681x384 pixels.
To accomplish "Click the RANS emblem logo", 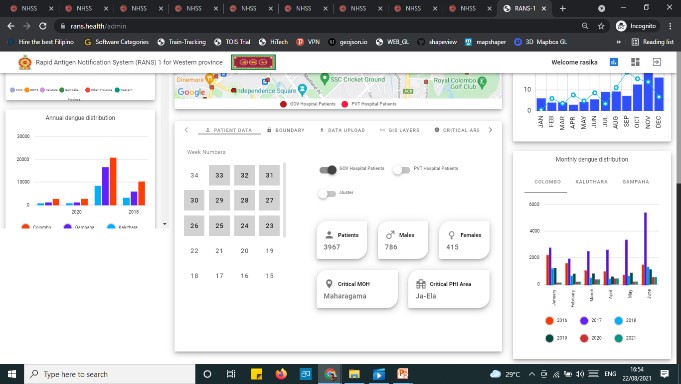I will click(25, 63).
